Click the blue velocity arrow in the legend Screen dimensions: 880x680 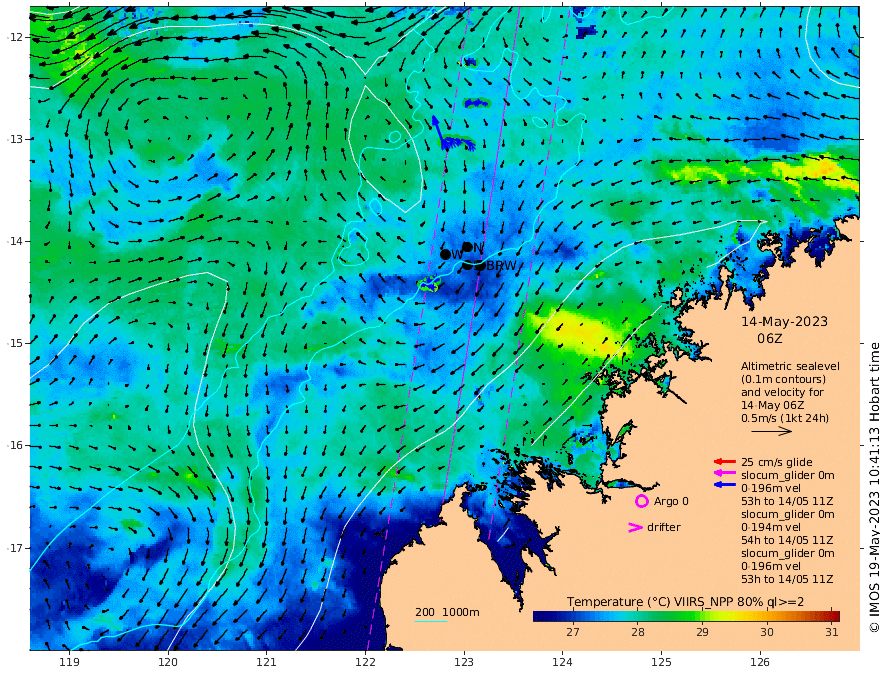tap(725, 484)
